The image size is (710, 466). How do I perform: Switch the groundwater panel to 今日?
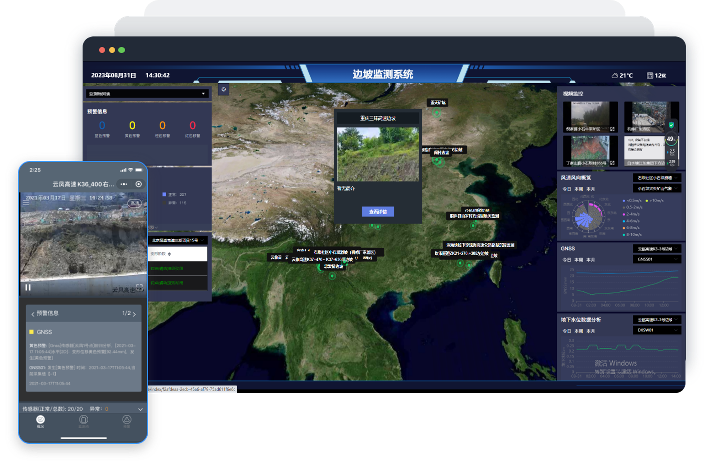coord(566,331)
